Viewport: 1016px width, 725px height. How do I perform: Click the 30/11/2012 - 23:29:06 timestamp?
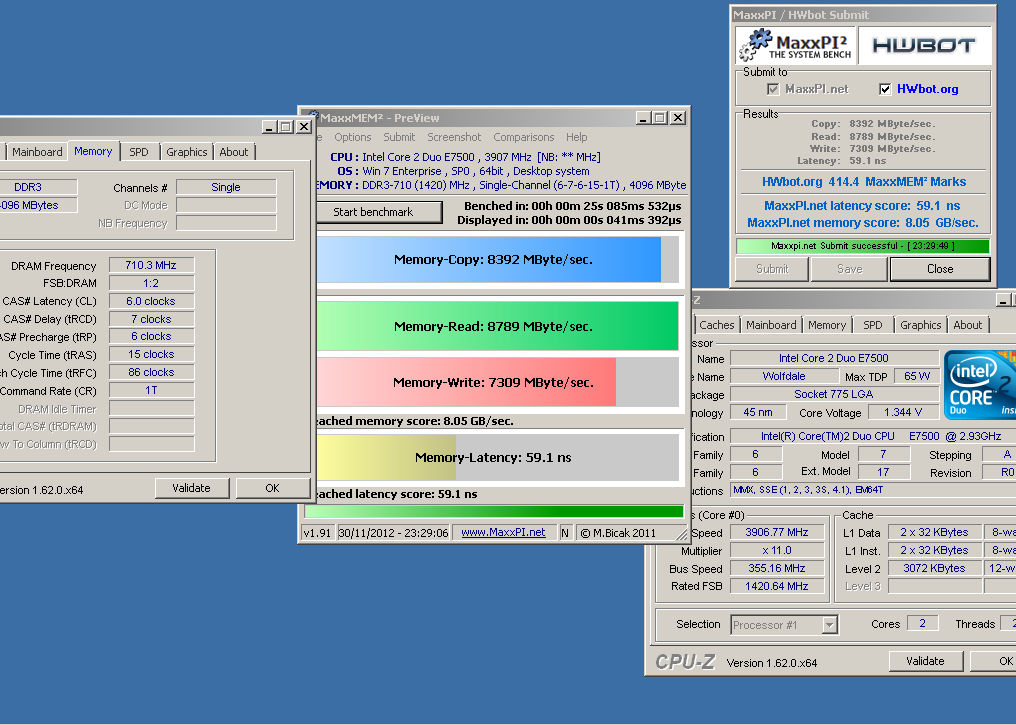coord(393,533)
